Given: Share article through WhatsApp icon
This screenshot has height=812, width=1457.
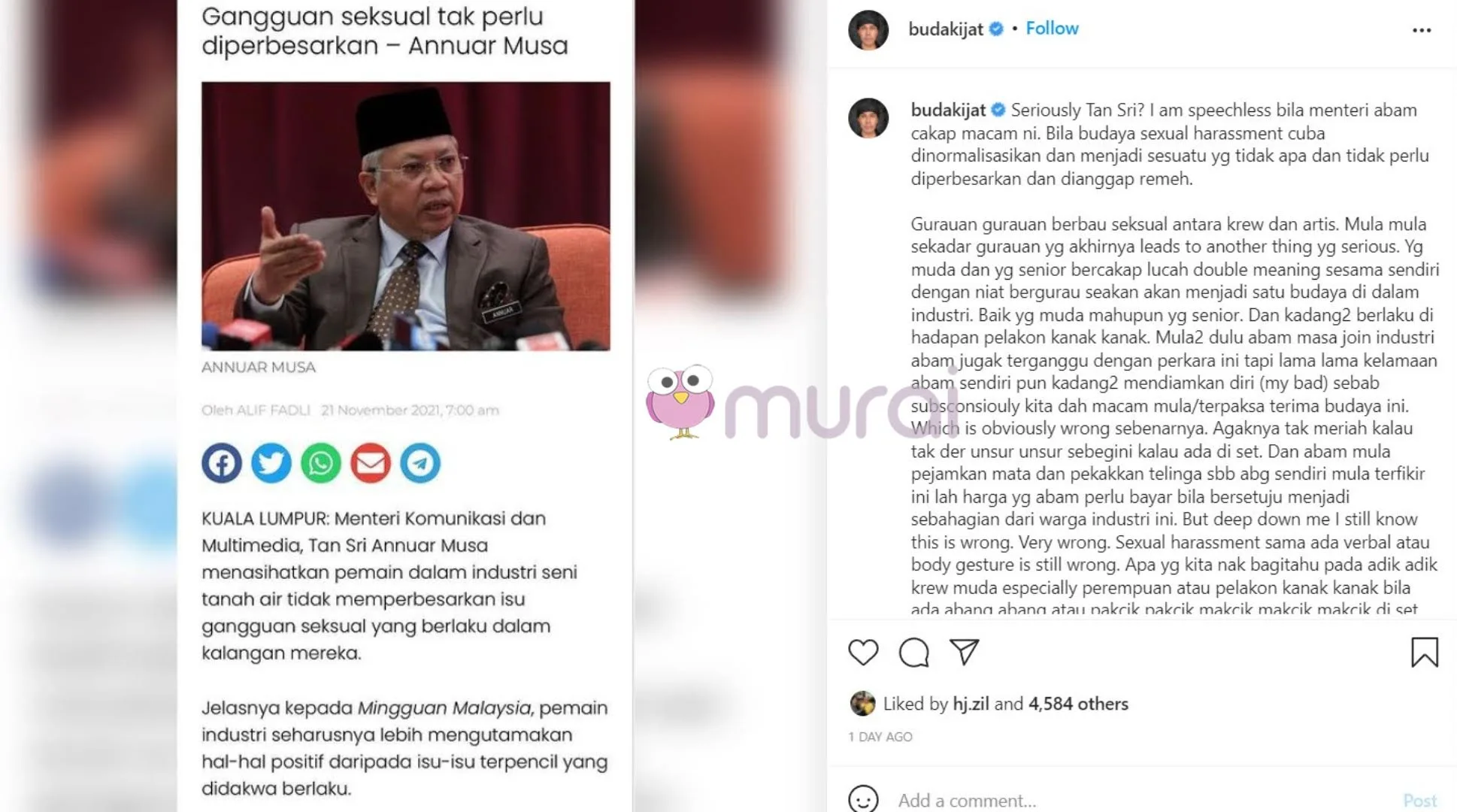Looking at the screenshot, I should tap(320, 463).
